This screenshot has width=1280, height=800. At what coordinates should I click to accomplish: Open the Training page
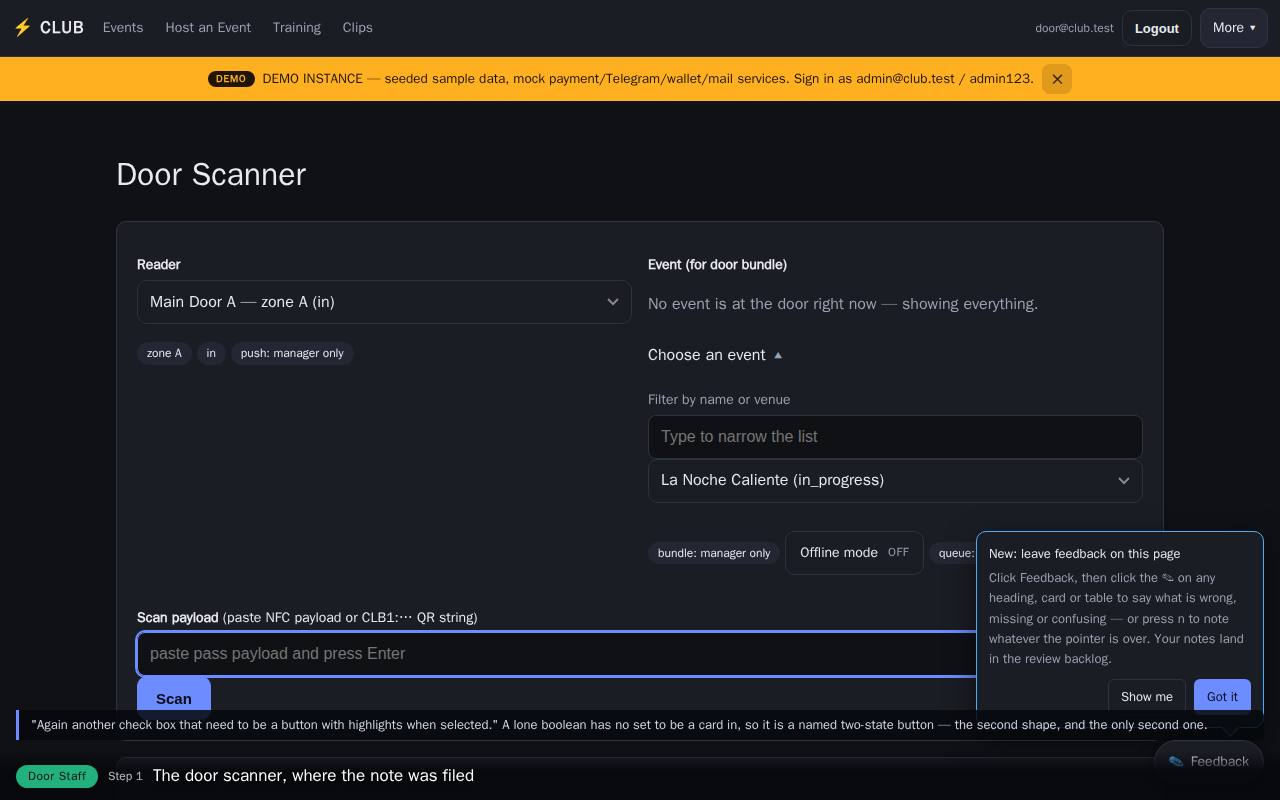[297, 28]
